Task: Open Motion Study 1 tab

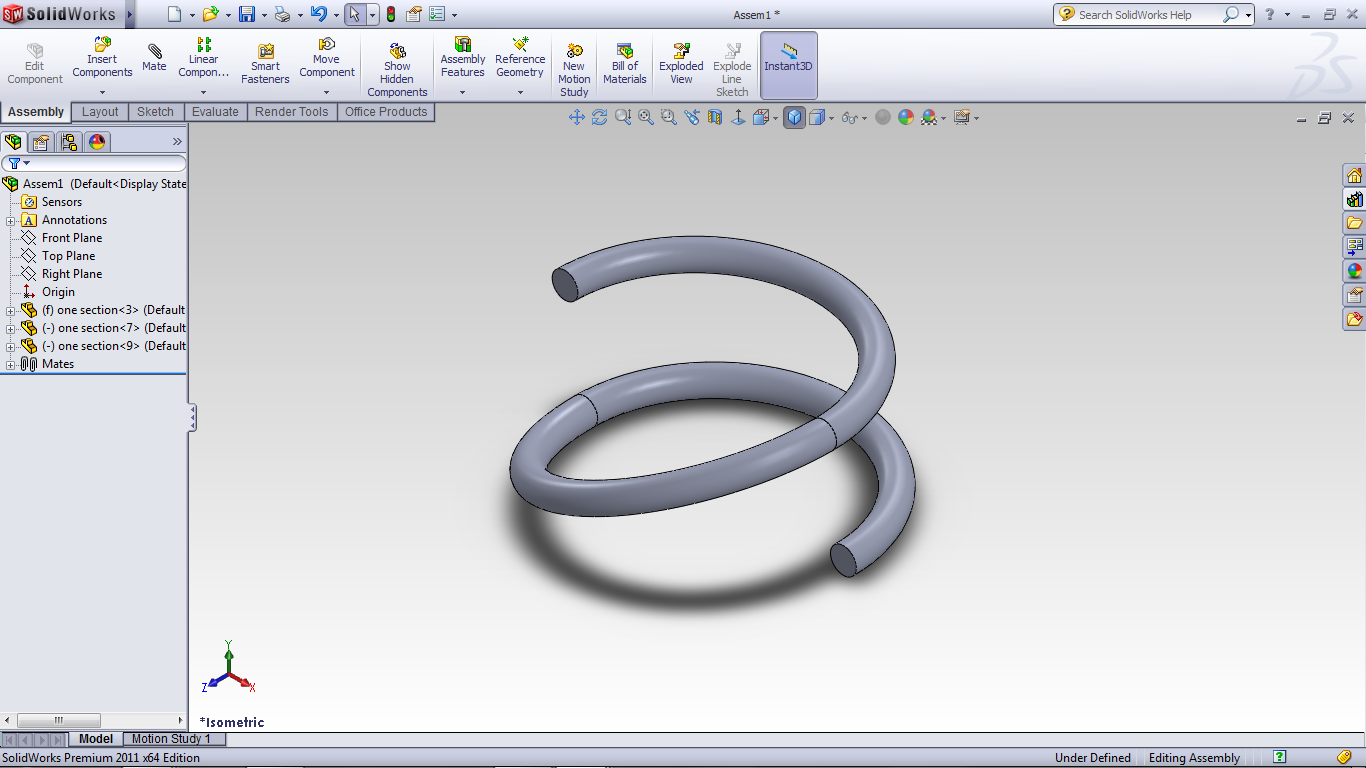Action: 171,739
